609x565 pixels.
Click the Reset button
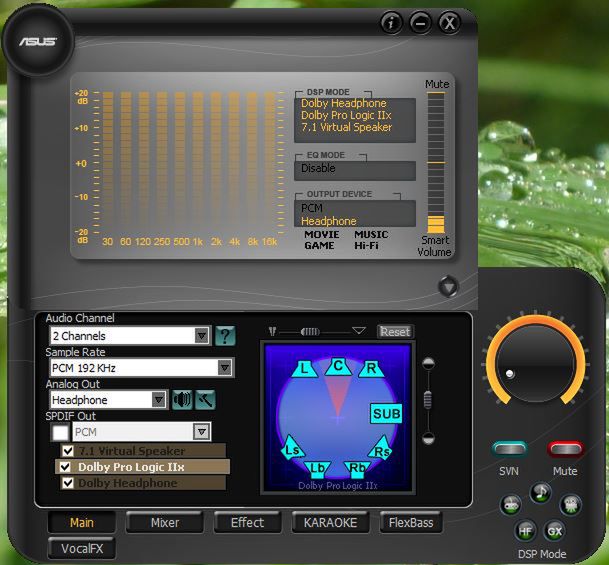pyautogui.click(x=395, y=332)
